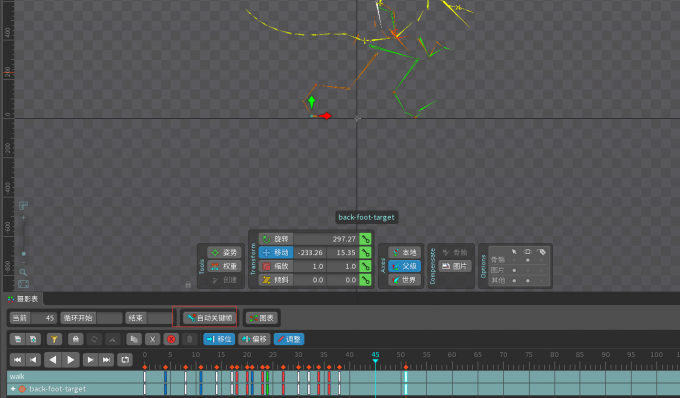The height and width of the screenshot is (398, 680).
Task: Enable the 移位 shift keys mode
Action: (x=219, y=339)
